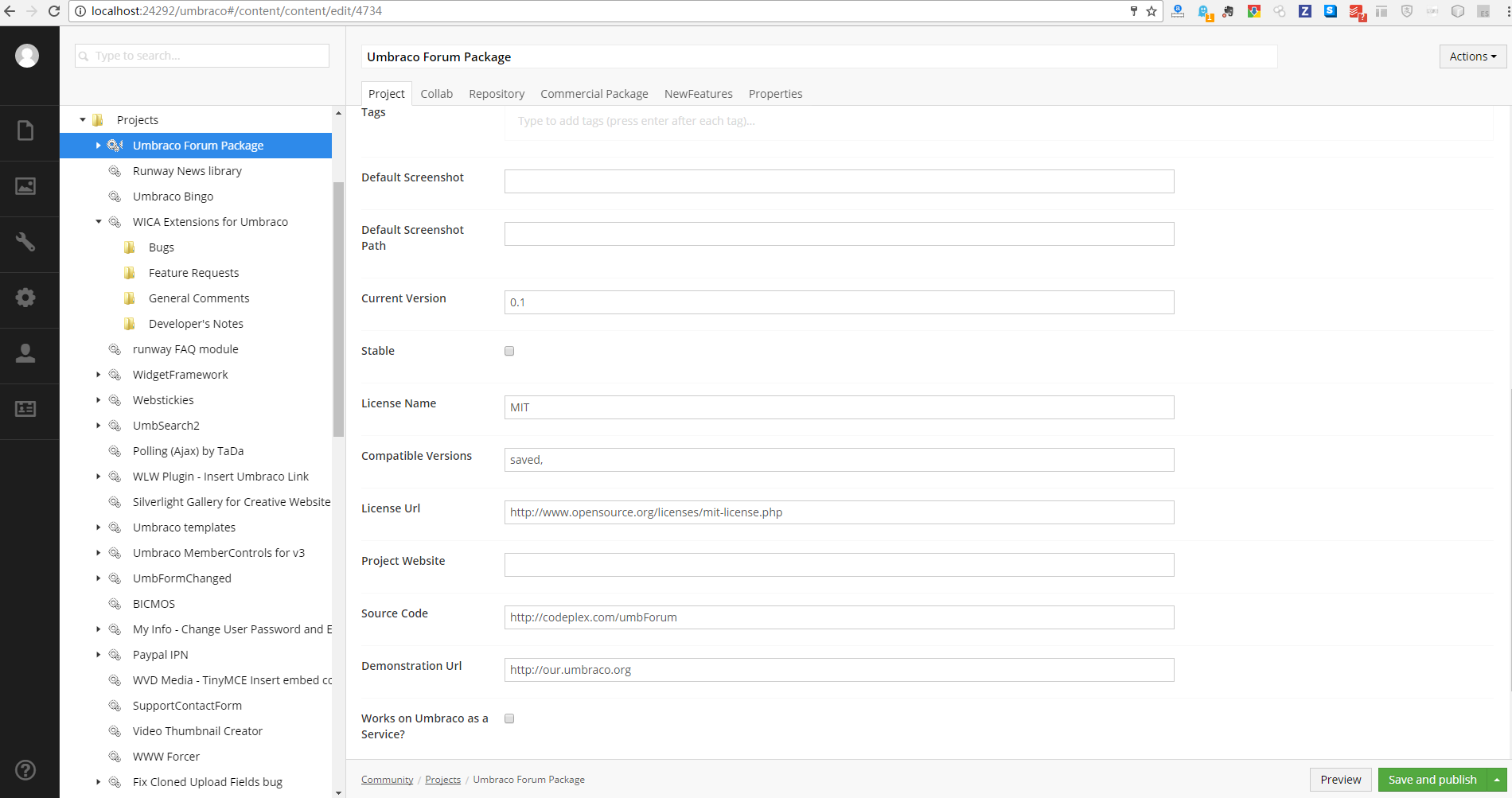Click the Preview button
Image resolution: width=1512 pixels, height=798 pixels.
[1340, 780]
